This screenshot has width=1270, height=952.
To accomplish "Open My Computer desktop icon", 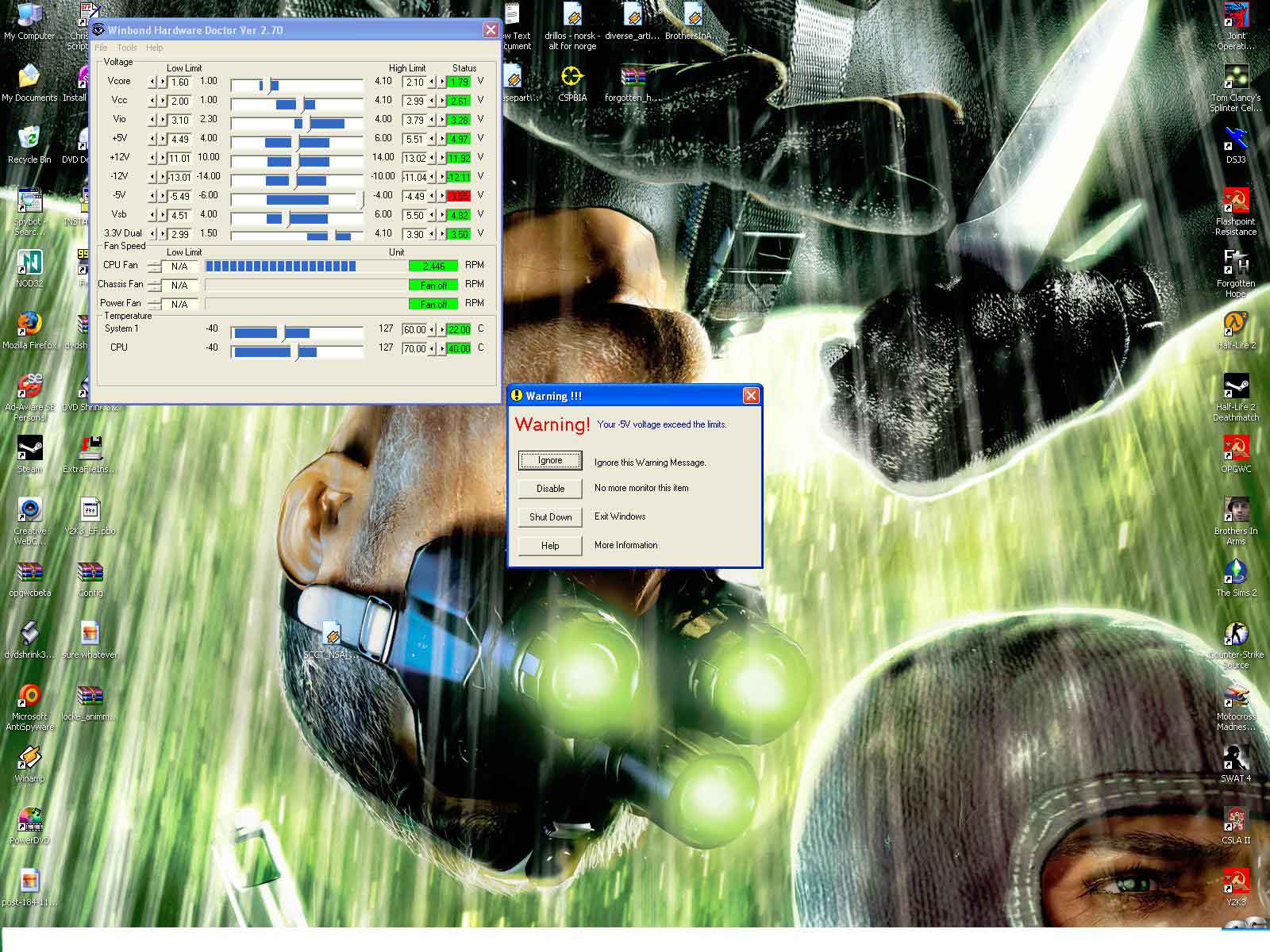I will pos(29,21).
